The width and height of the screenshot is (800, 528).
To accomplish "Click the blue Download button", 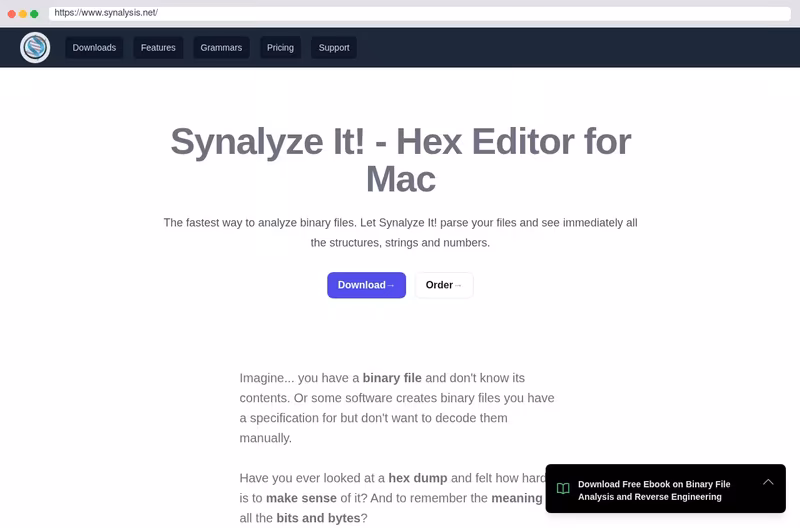I will coord(366,285).
